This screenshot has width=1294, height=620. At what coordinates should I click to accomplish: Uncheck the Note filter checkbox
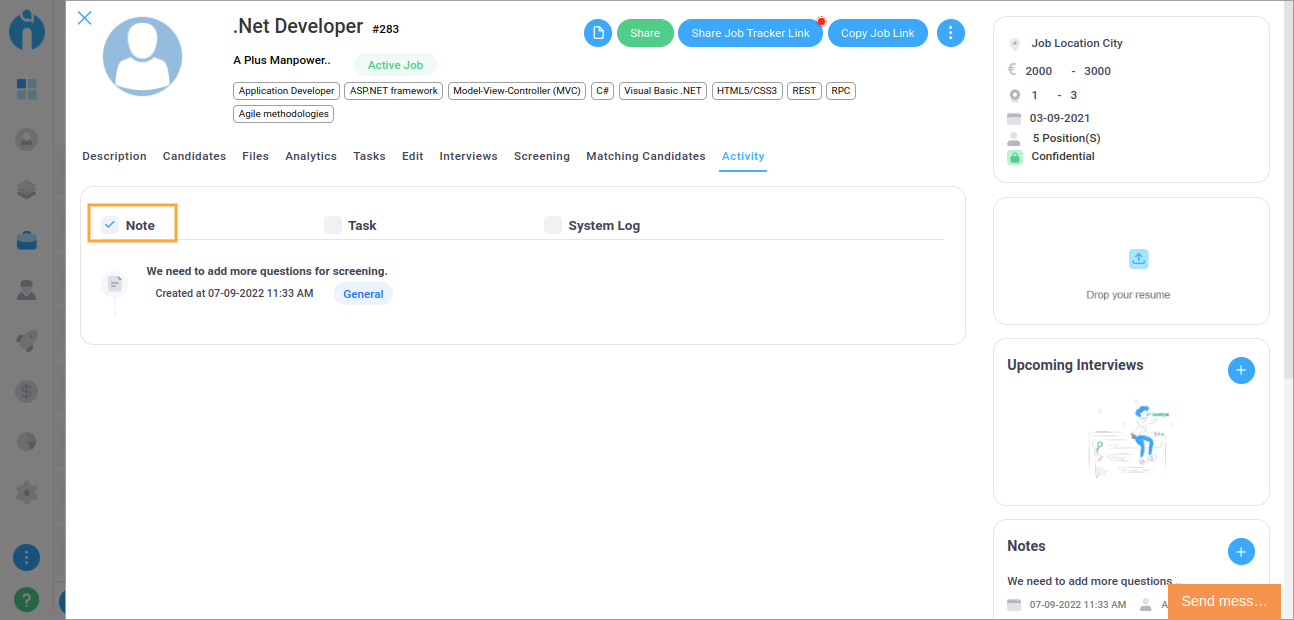click(110, 225)
